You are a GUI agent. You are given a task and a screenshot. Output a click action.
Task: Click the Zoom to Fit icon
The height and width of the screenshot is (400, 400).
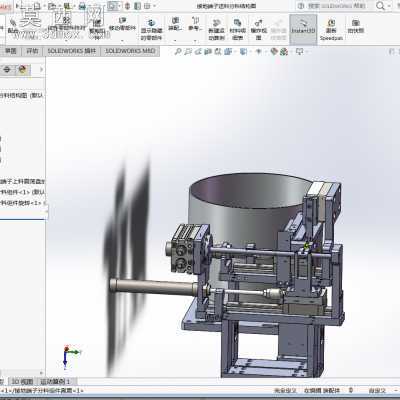point(178,52)
